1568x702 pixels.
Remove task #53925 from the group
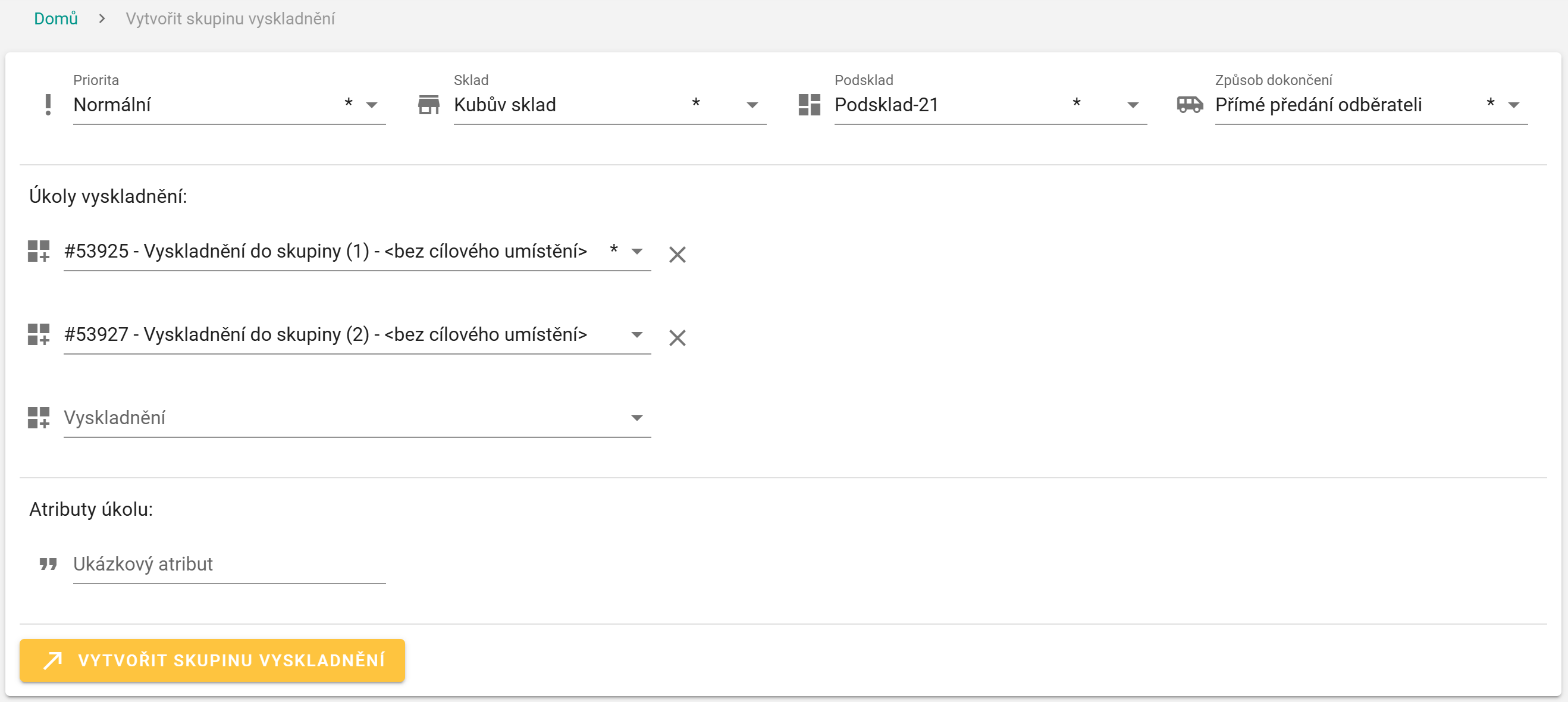pos(677,255)
